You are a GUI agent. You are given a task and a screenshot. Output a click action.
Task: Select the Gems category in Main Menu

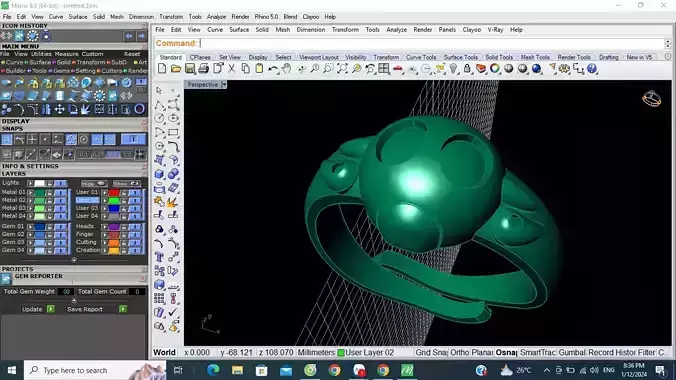coord(61,71)
